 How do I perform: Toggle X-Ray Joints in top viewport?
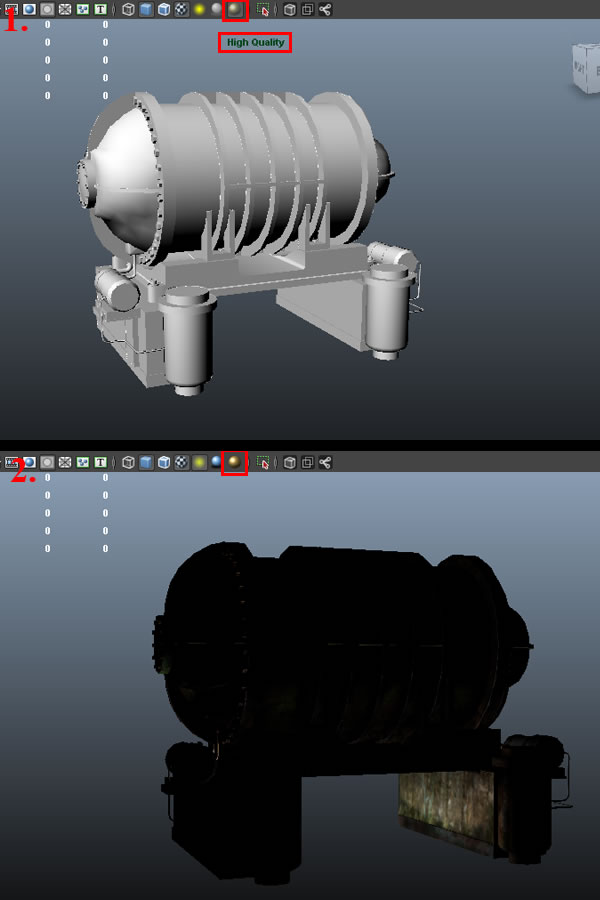pyautogui.click(x=326, y=9)
